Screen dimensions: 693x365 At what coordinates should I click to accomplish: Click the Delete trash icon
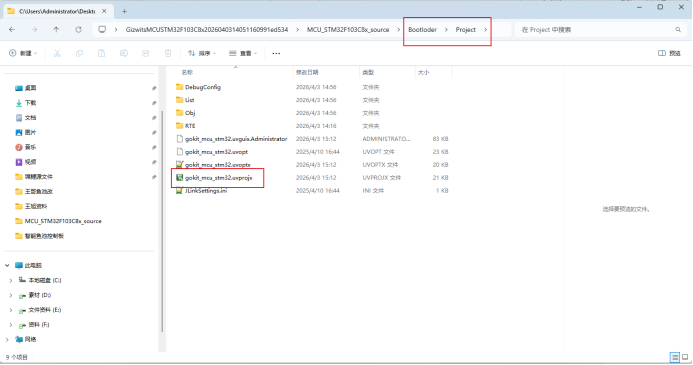[x=168, y=53]
